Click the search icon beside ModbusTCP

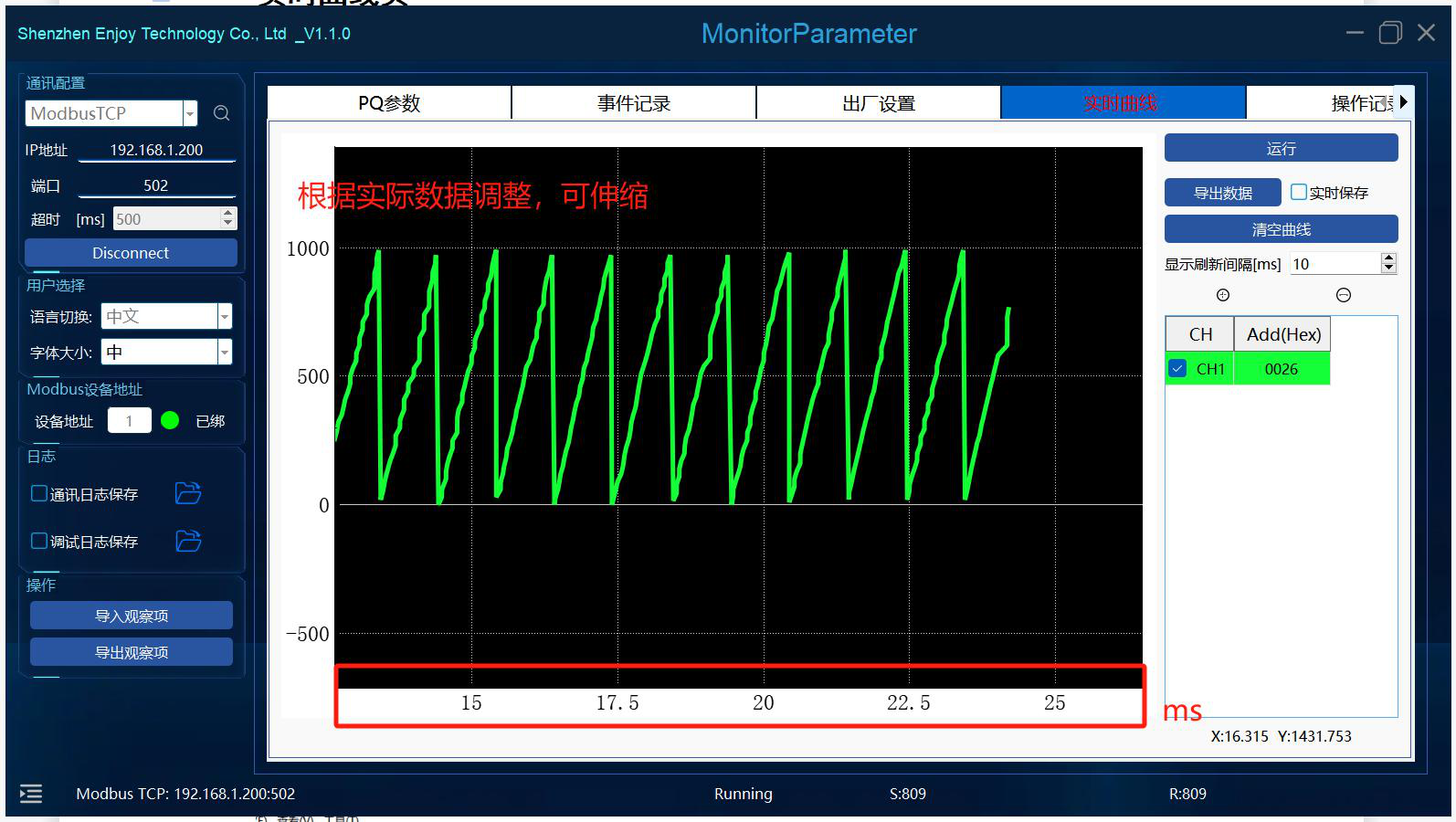tap(221, 113)
